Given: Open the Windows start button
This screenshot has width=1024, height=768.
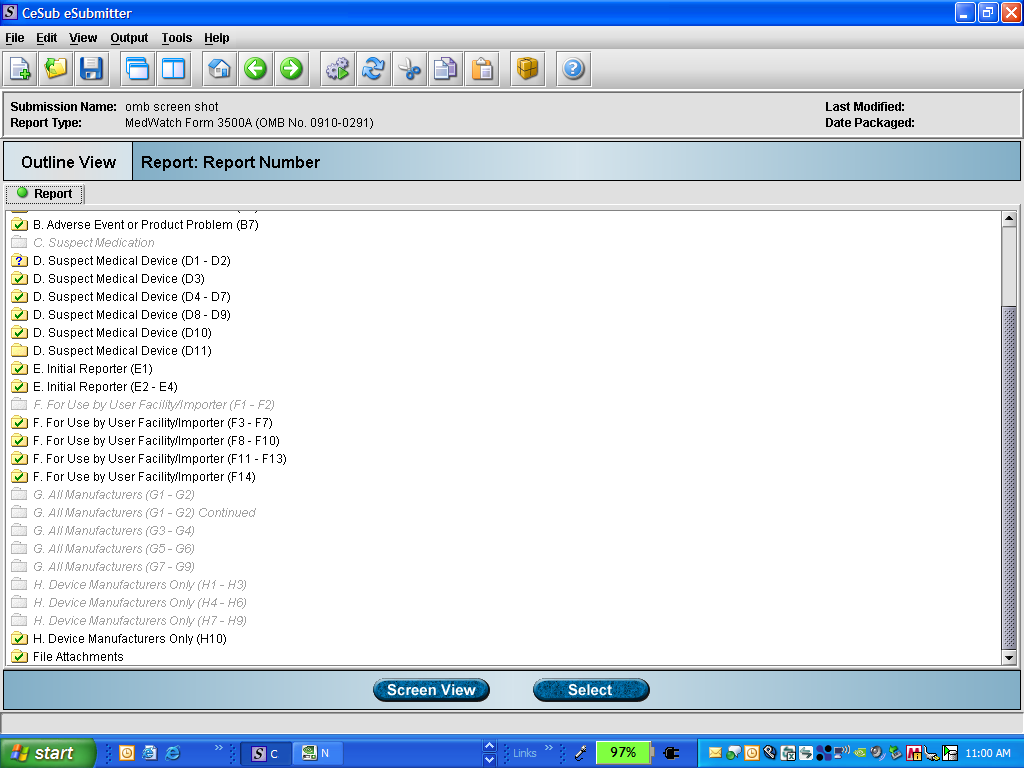Looking at the screenshot, I should tap(47, 753).
